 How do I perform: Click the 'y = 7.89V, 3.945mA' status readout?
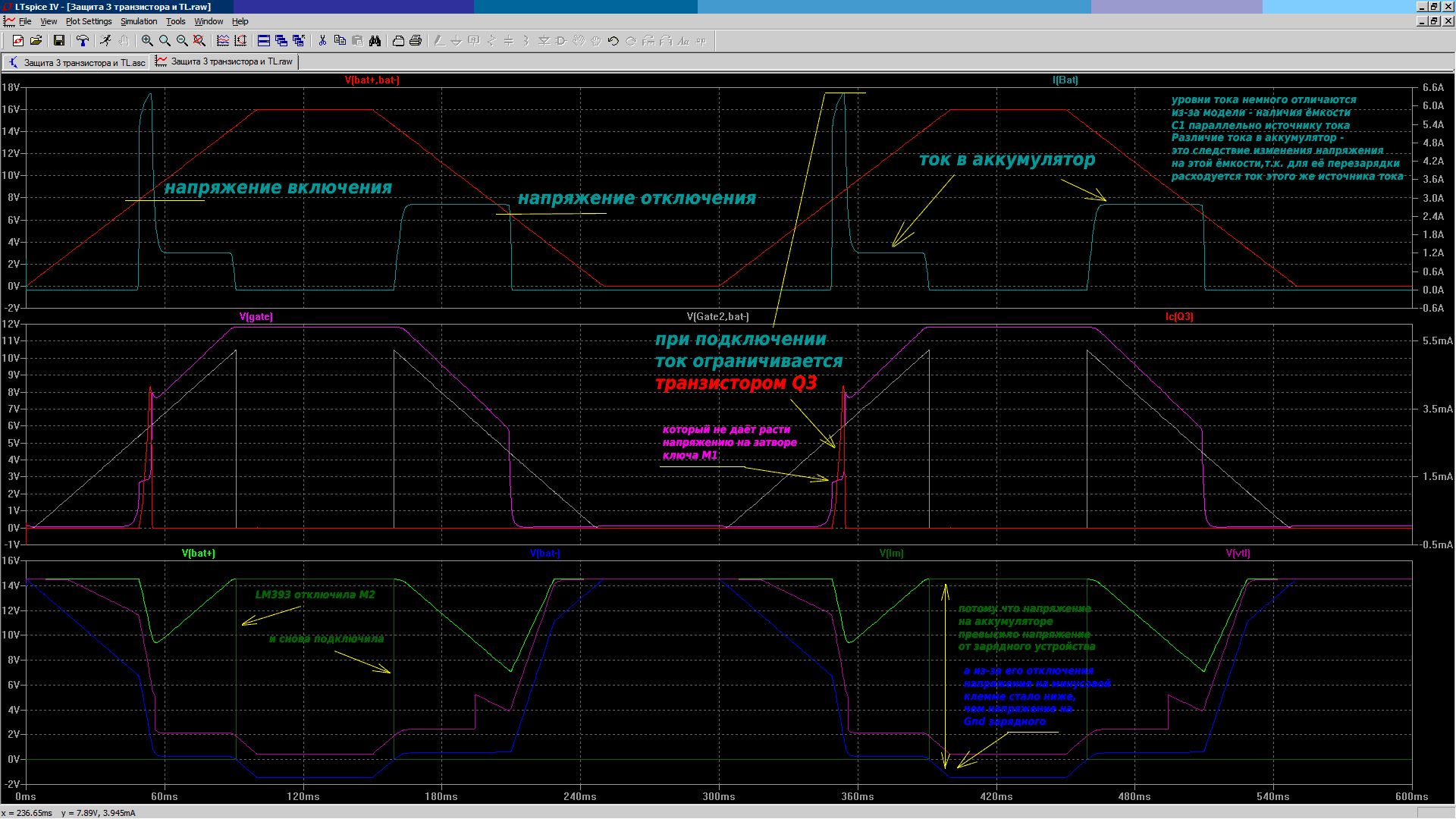pyautogui.click(x=99, y=813)
